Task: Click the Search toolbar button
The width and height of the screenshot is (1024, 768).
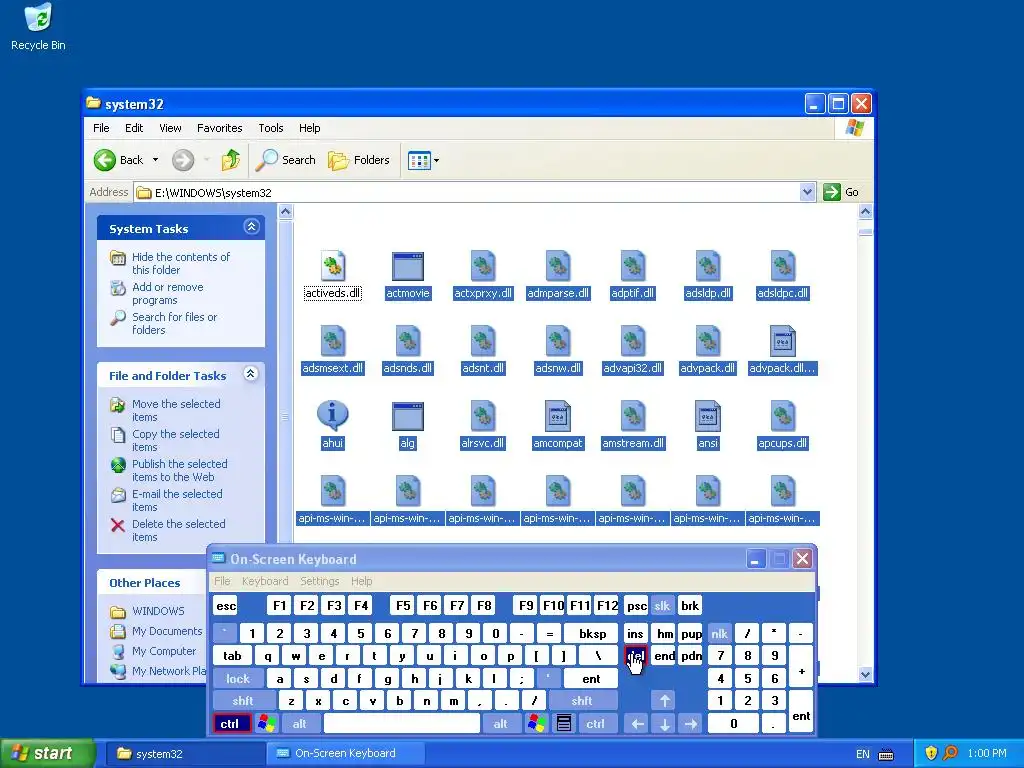Action: (286, 160)
